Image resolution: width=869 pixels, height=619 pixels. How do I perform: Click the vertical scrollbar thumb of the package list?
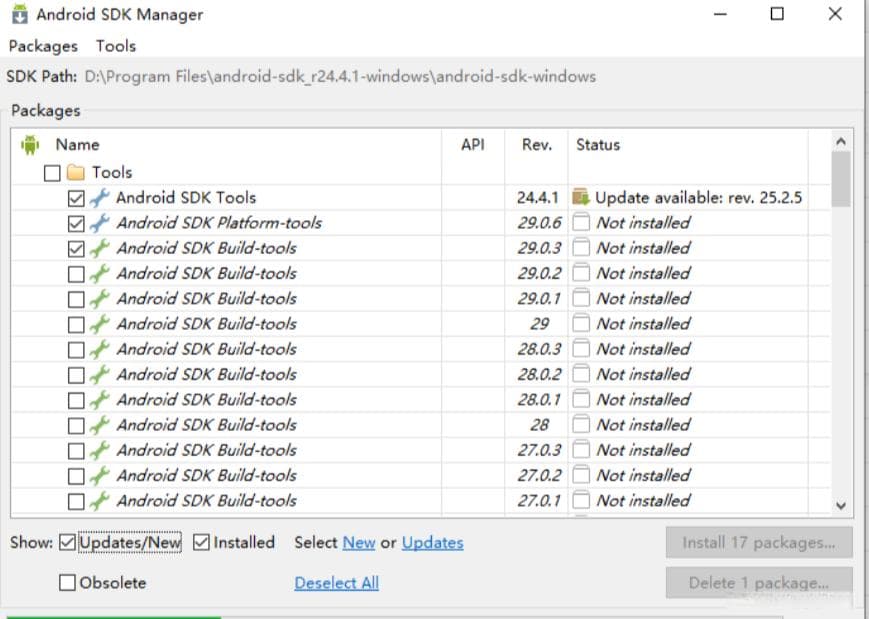[841, 179]
